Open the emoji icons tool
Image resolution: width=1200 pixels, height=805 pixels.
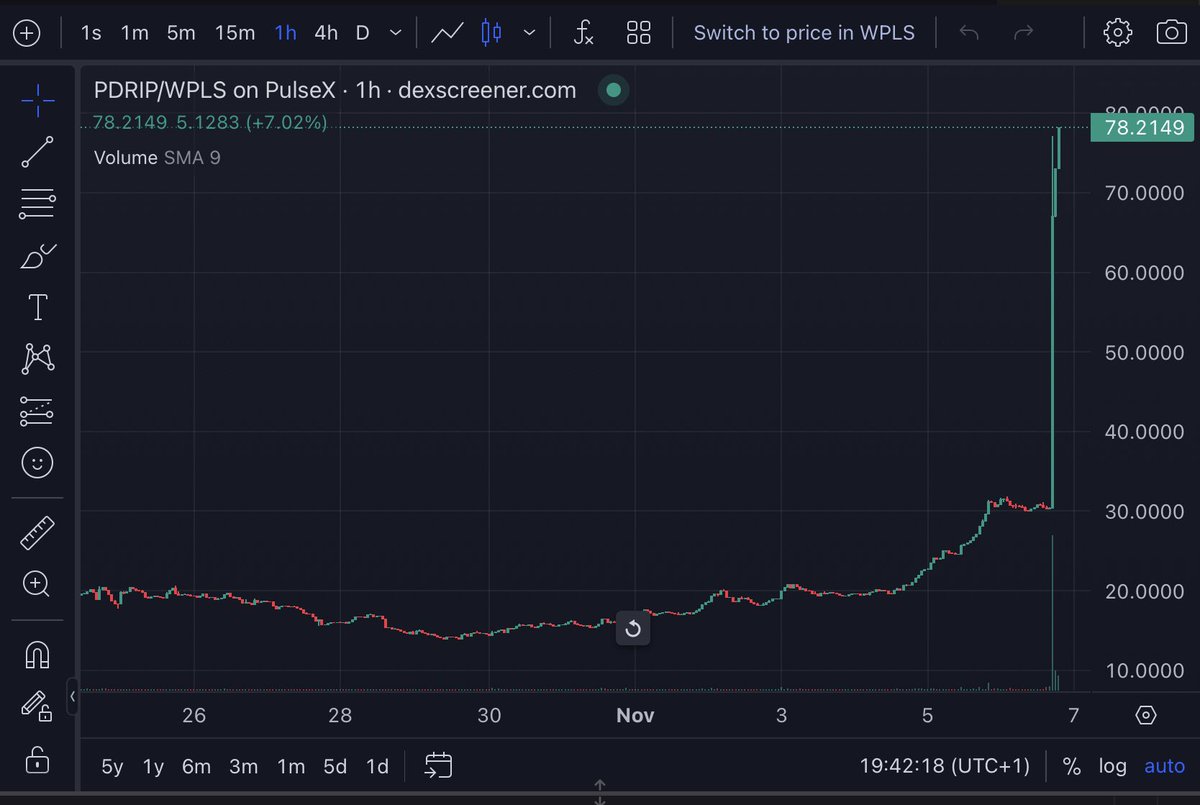[38, 463]
